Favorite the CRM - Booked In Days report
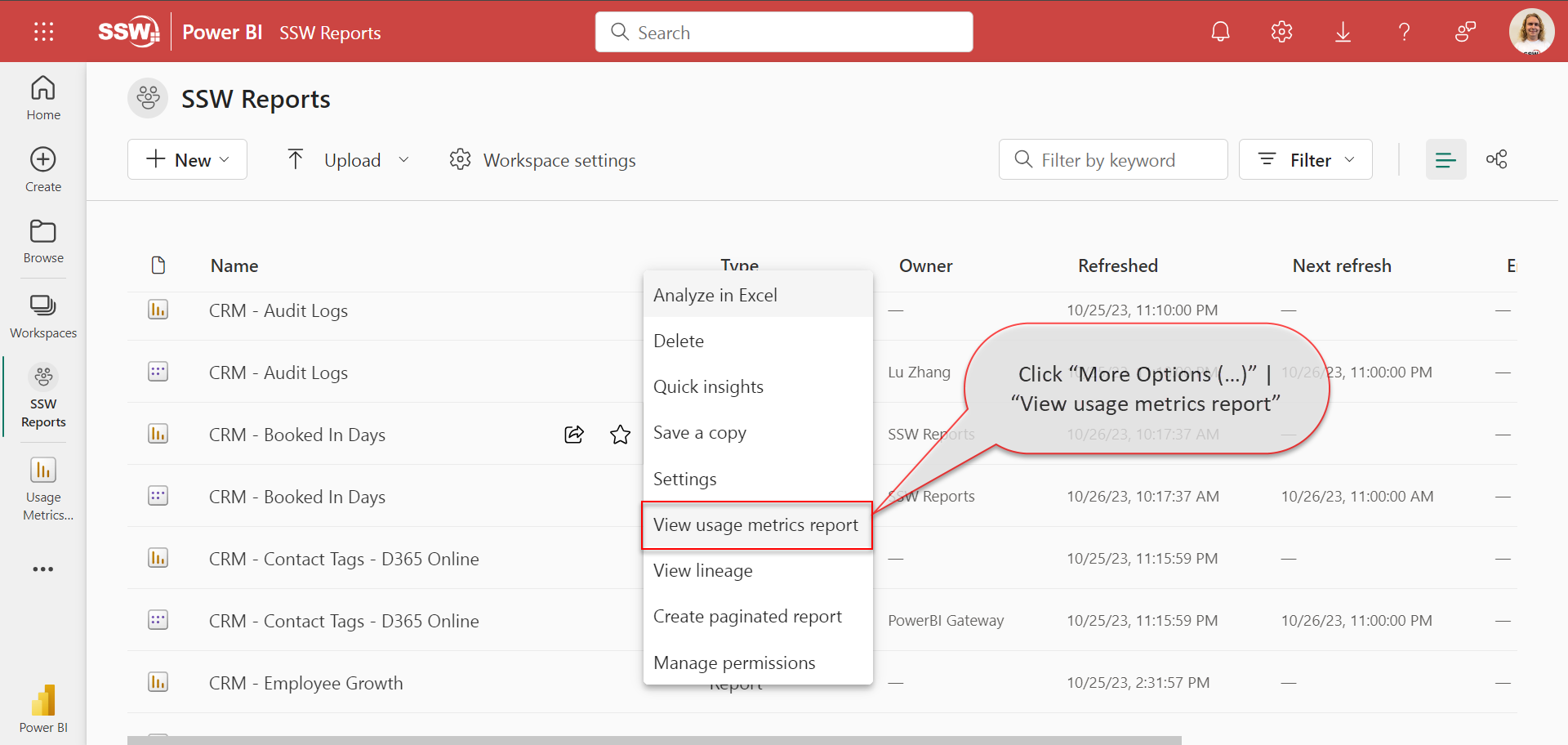This screenshot has height=745, width=1568. point(620,435)
